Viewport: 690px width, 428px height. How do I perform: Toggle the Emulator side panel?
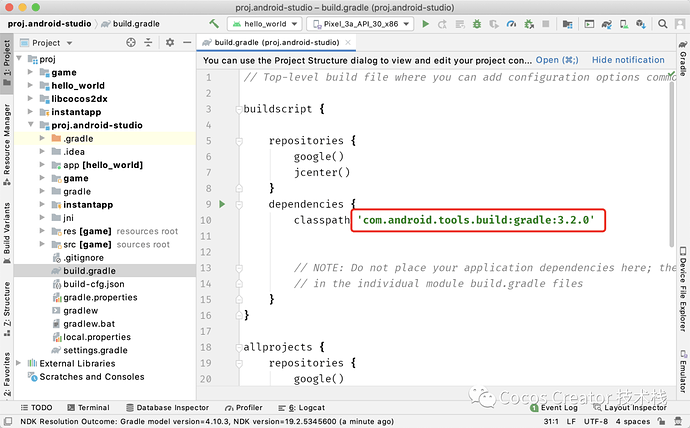683,371
